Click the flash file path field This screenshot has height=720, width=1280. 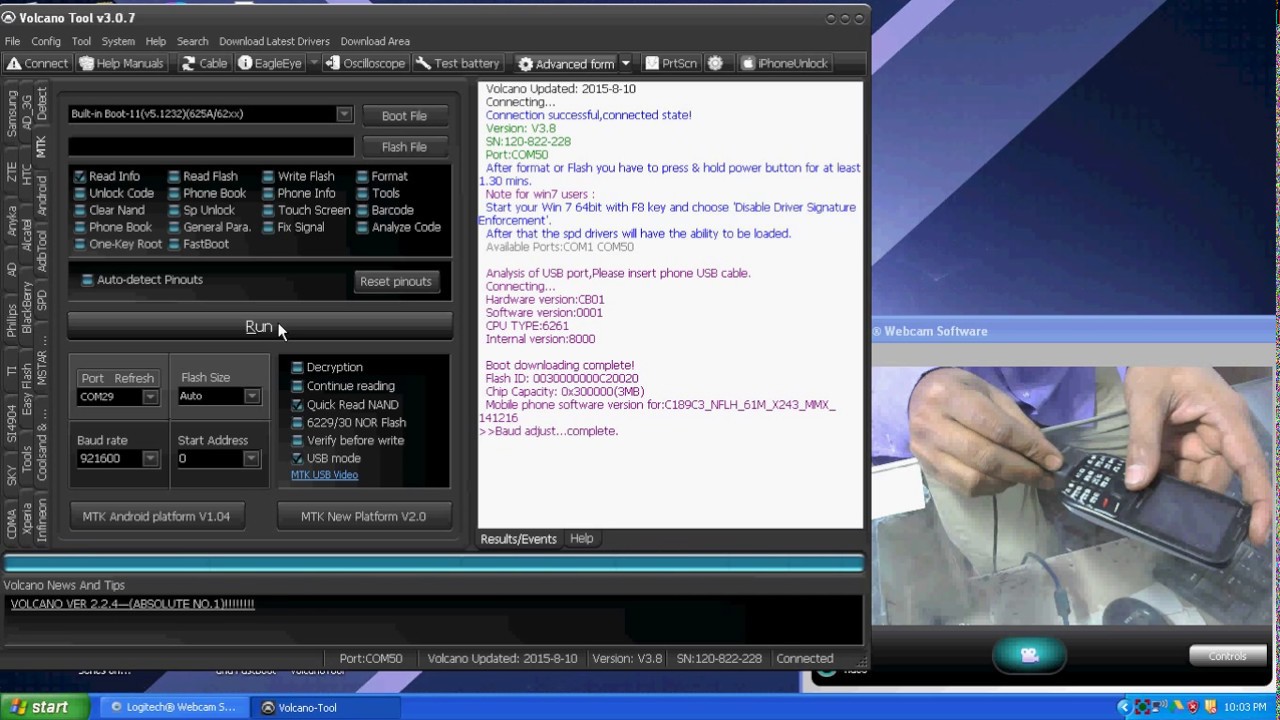211,147
